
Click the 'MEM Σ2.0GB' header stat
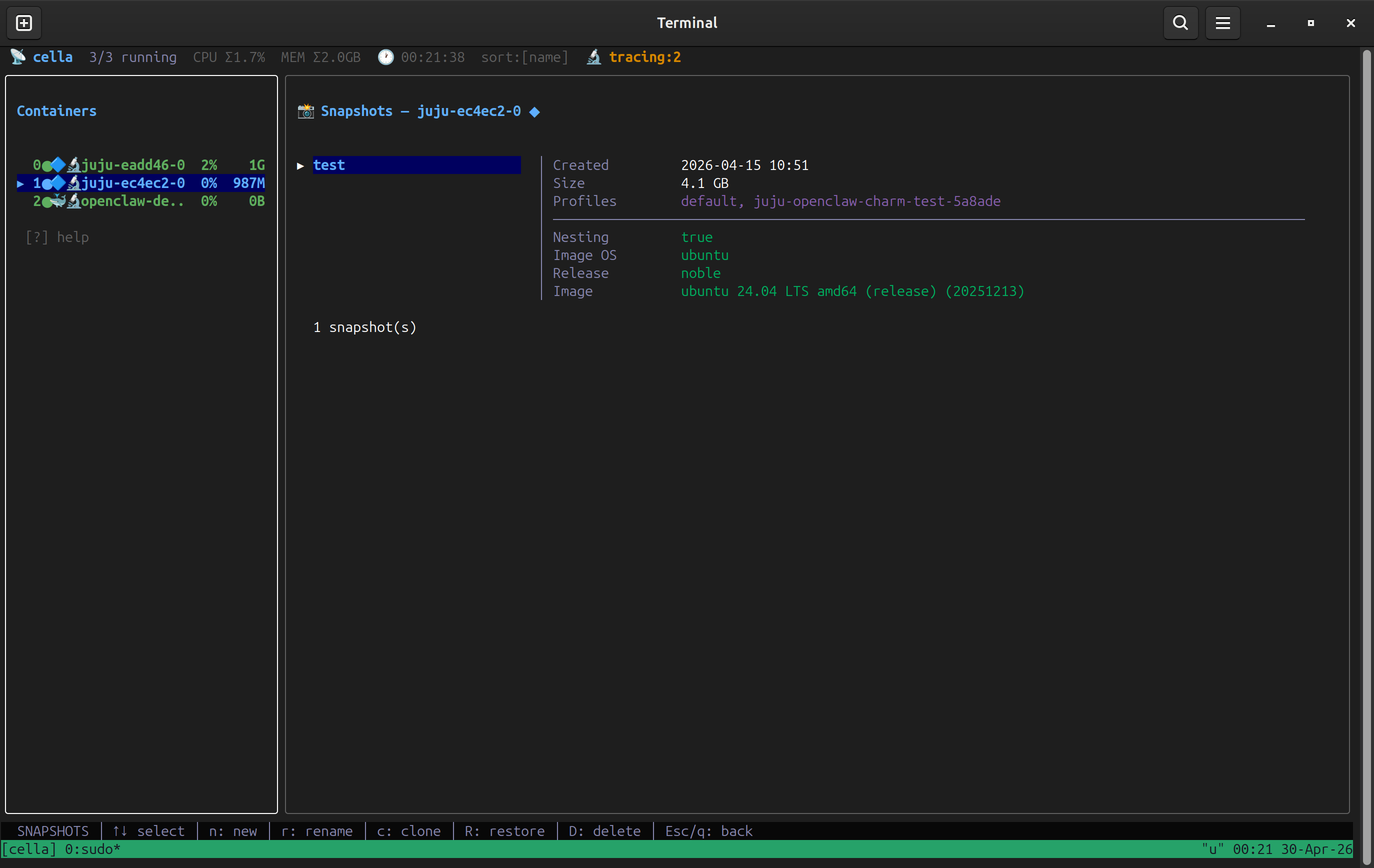point(320,57)
